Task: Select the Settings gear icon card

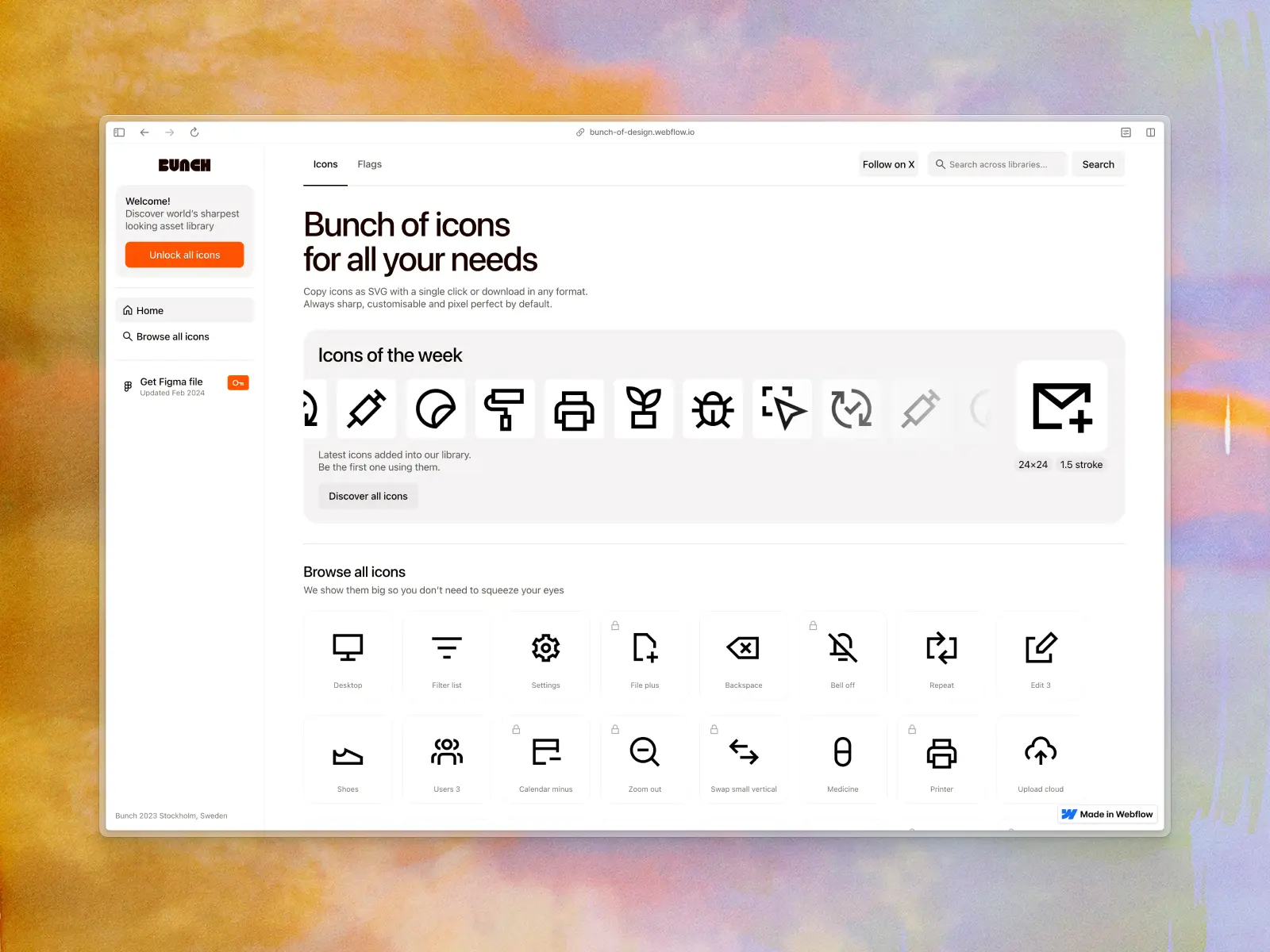Action: [546, 655]
